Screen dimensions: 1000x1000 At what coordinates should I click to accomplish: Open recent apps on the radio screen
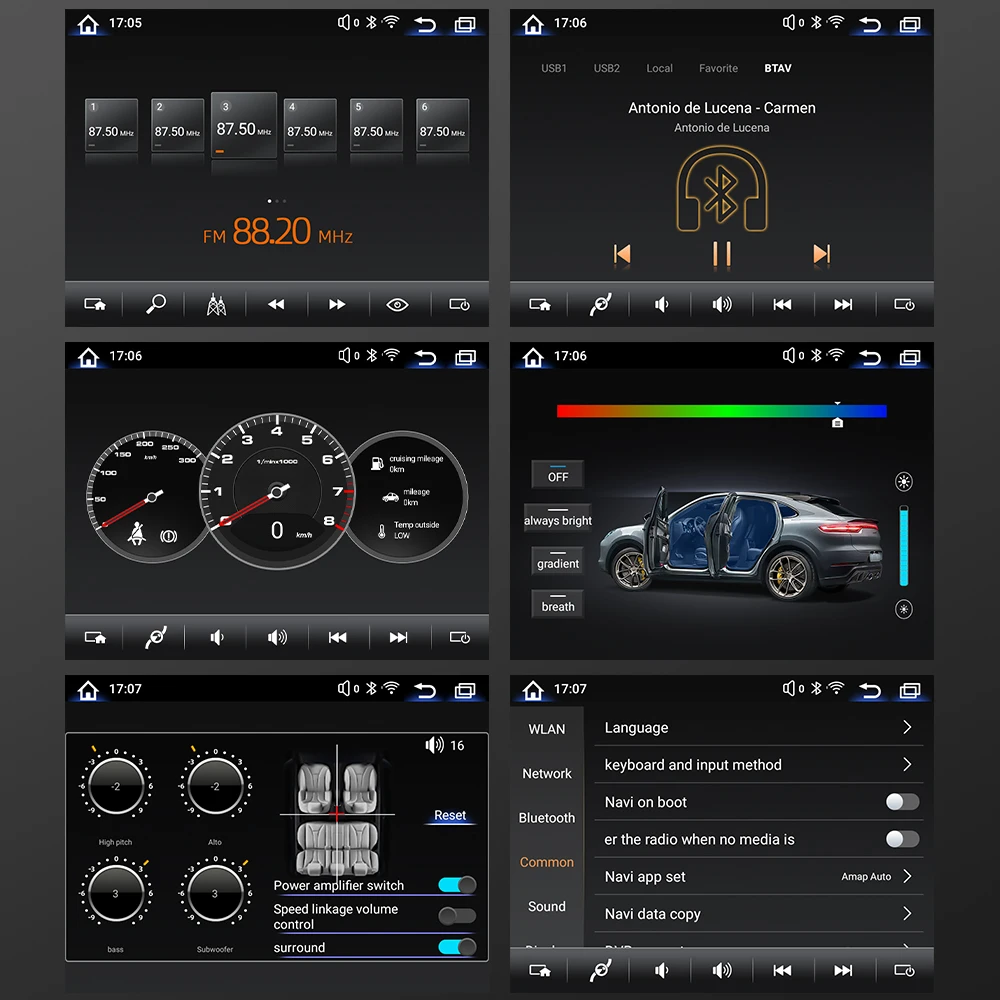[x=465, y=25]
